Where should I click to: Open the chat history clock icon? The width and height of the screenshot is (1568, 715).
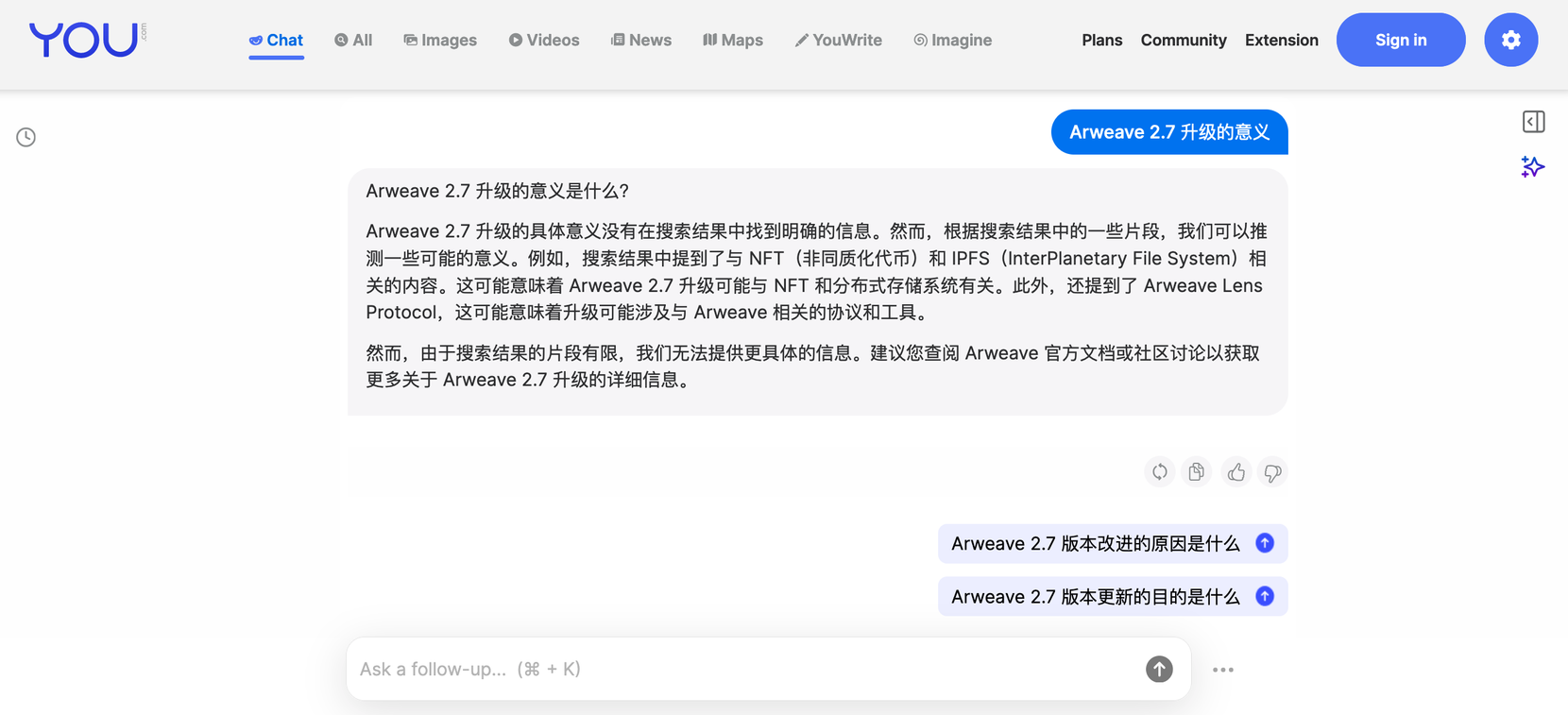coord(26,137)
